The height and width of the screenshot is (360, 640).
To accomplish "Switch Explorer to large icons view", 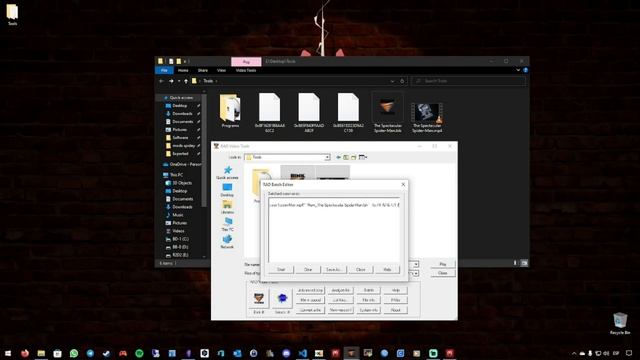I will click(524, 263).
